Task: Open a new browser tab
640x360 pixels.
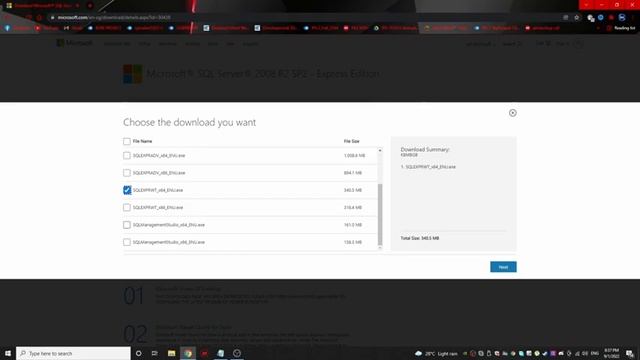Action: pos(90,6)
